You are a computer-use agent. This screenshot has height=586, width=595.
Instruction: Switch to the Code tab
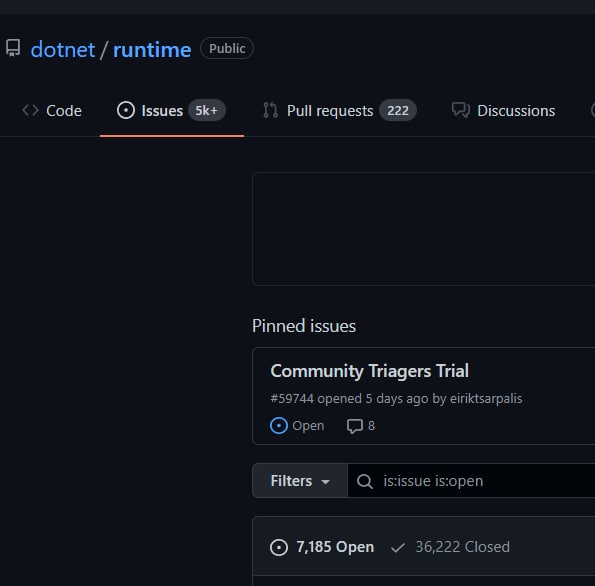coord(52,111)
